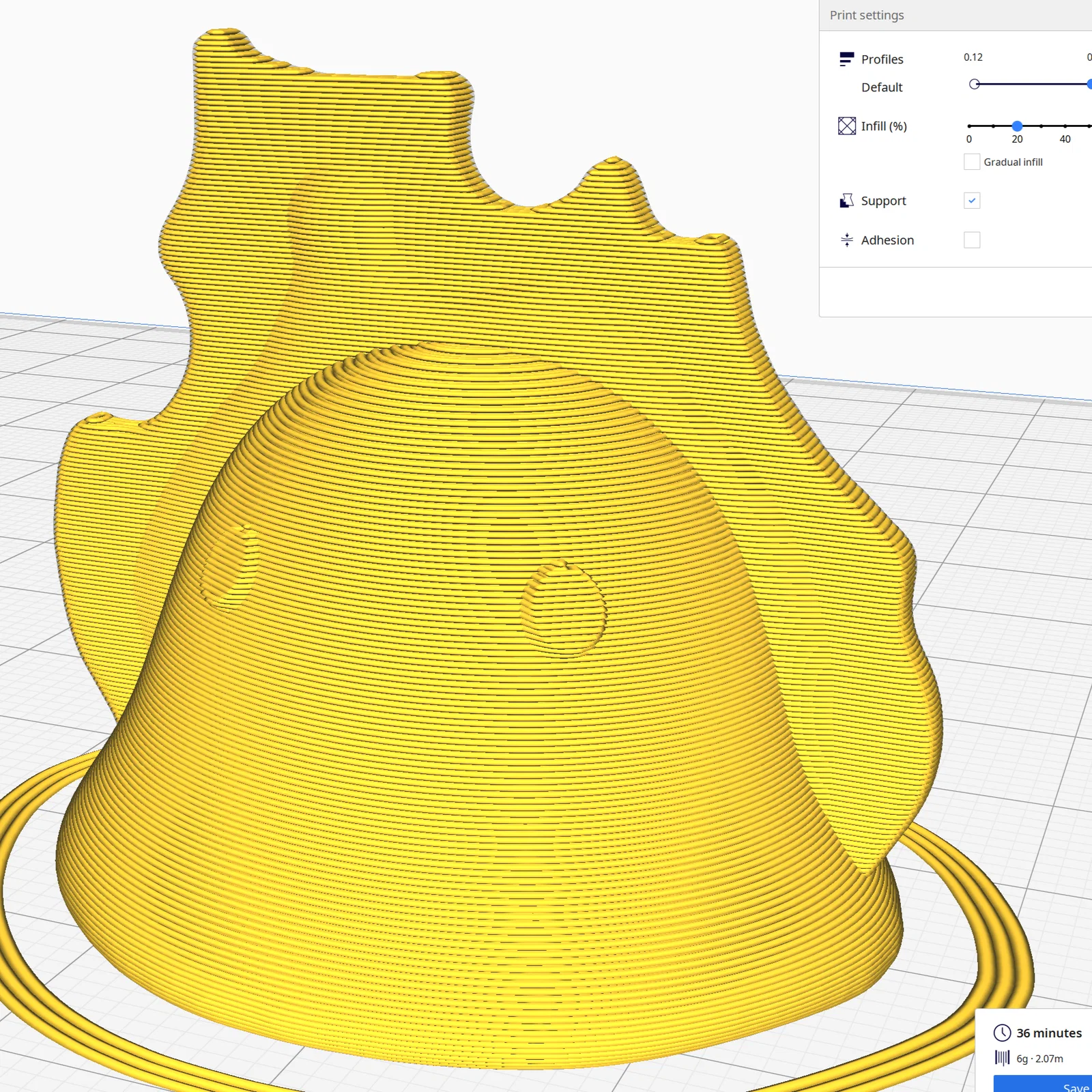
Task: Click the 'Default' profile text
Action: 882,87
